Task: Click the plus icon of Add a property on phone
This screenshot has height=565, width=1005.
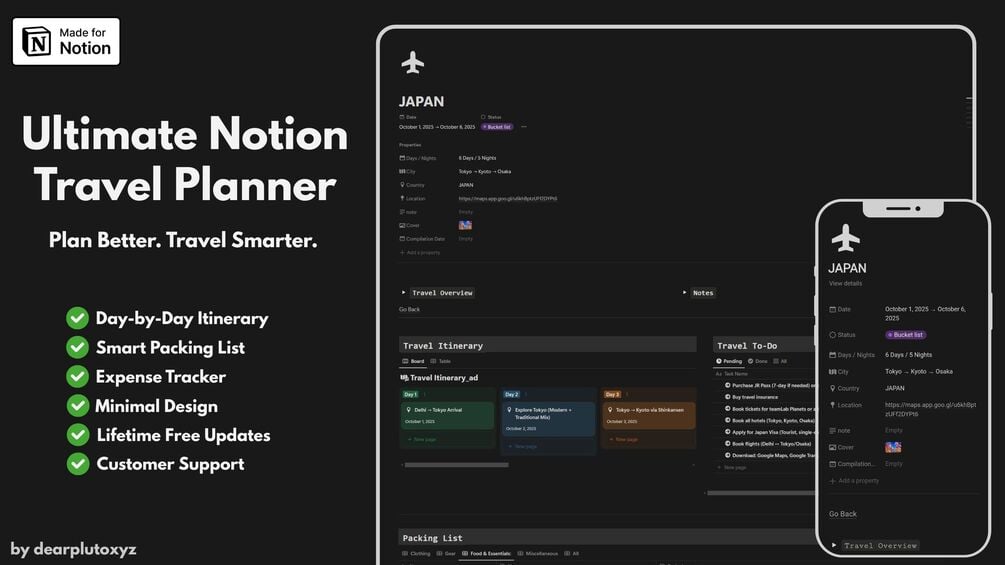Action: [833, 480]
